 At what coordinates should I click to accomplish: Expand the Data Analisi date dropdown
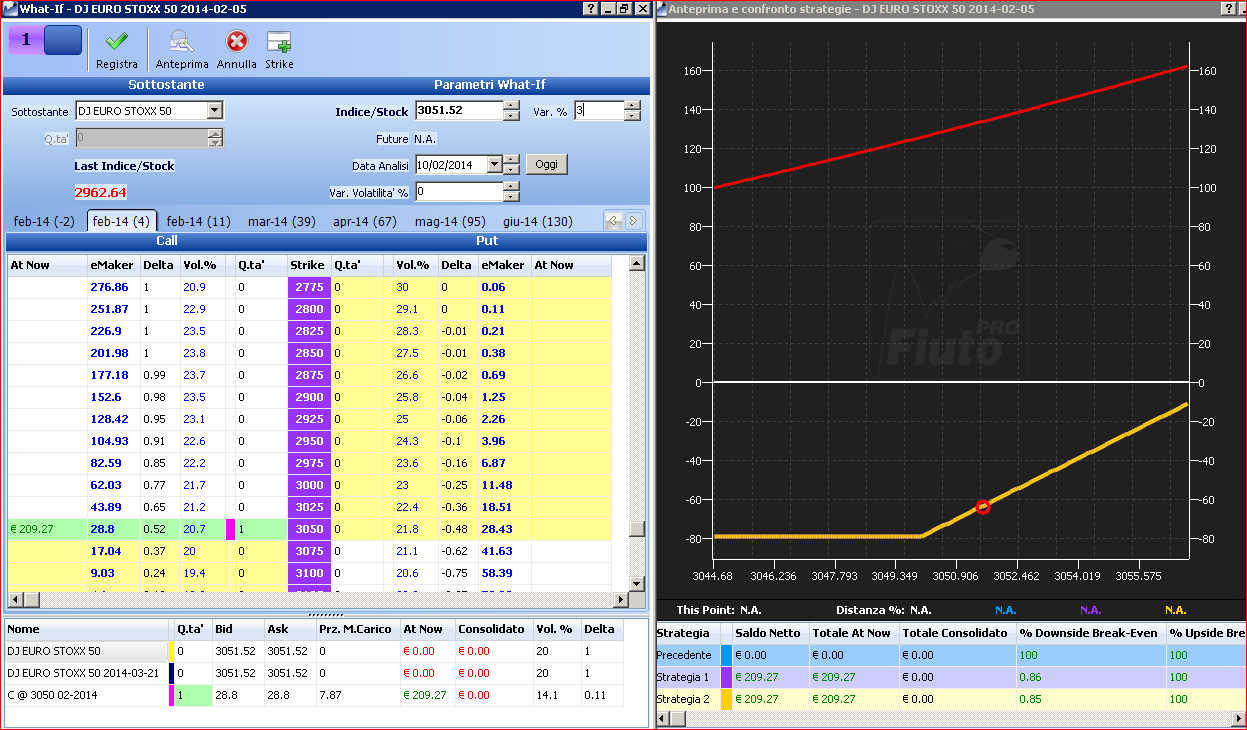pos(494,165)
